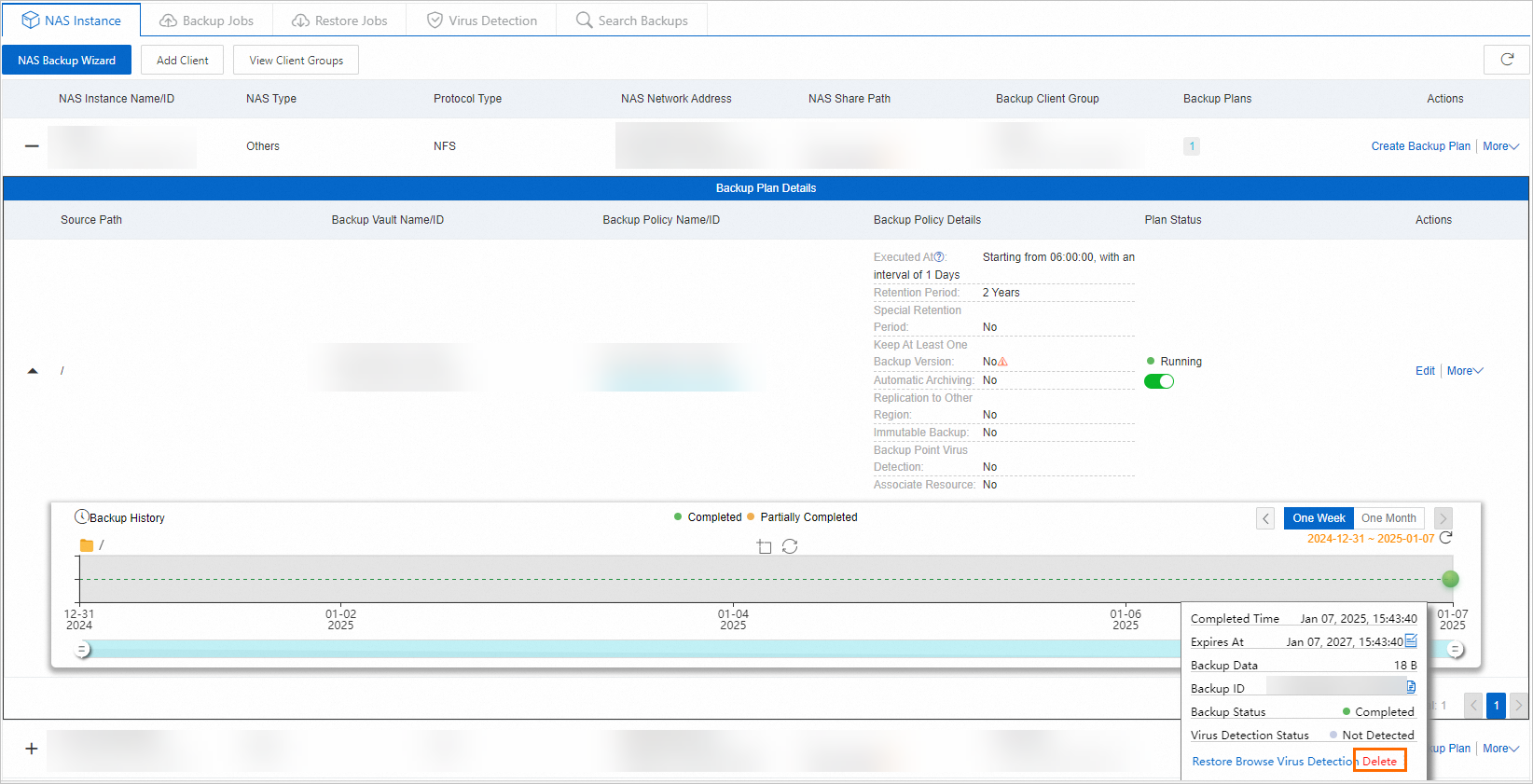
Task: Click the Backup Plan Details header bar
Action: [x=766, y=188]
